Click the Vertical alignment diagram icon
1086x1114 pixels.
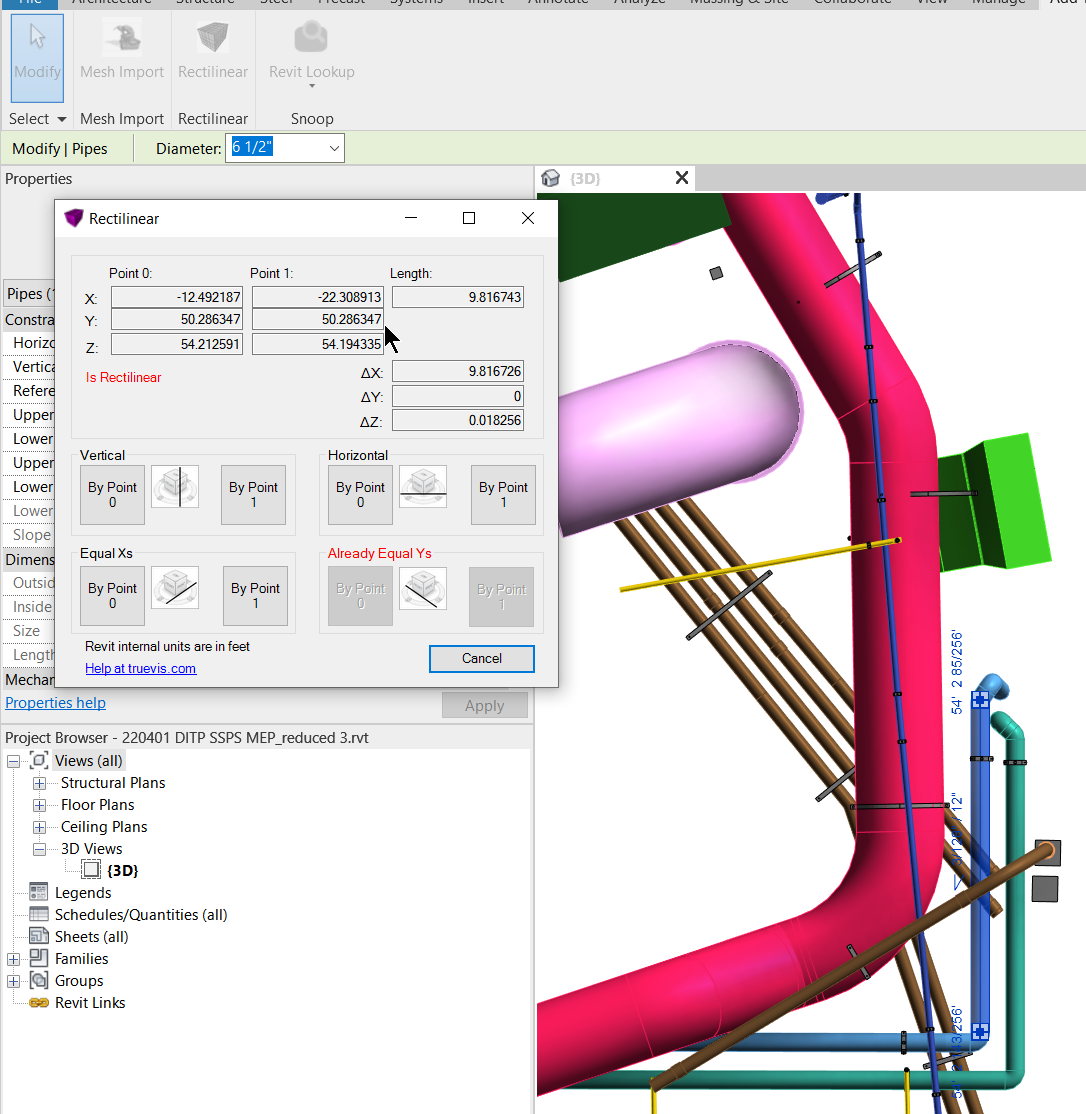pos(175,487)
